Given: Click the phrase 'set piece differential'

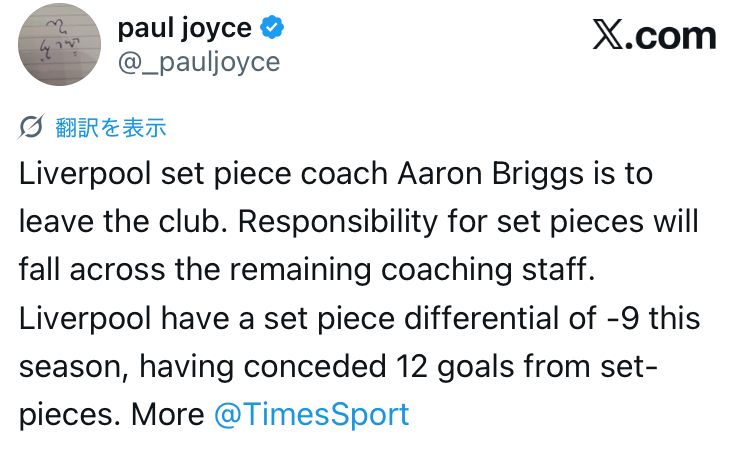Looking at the screenshot, I should (x=408, y=318).
